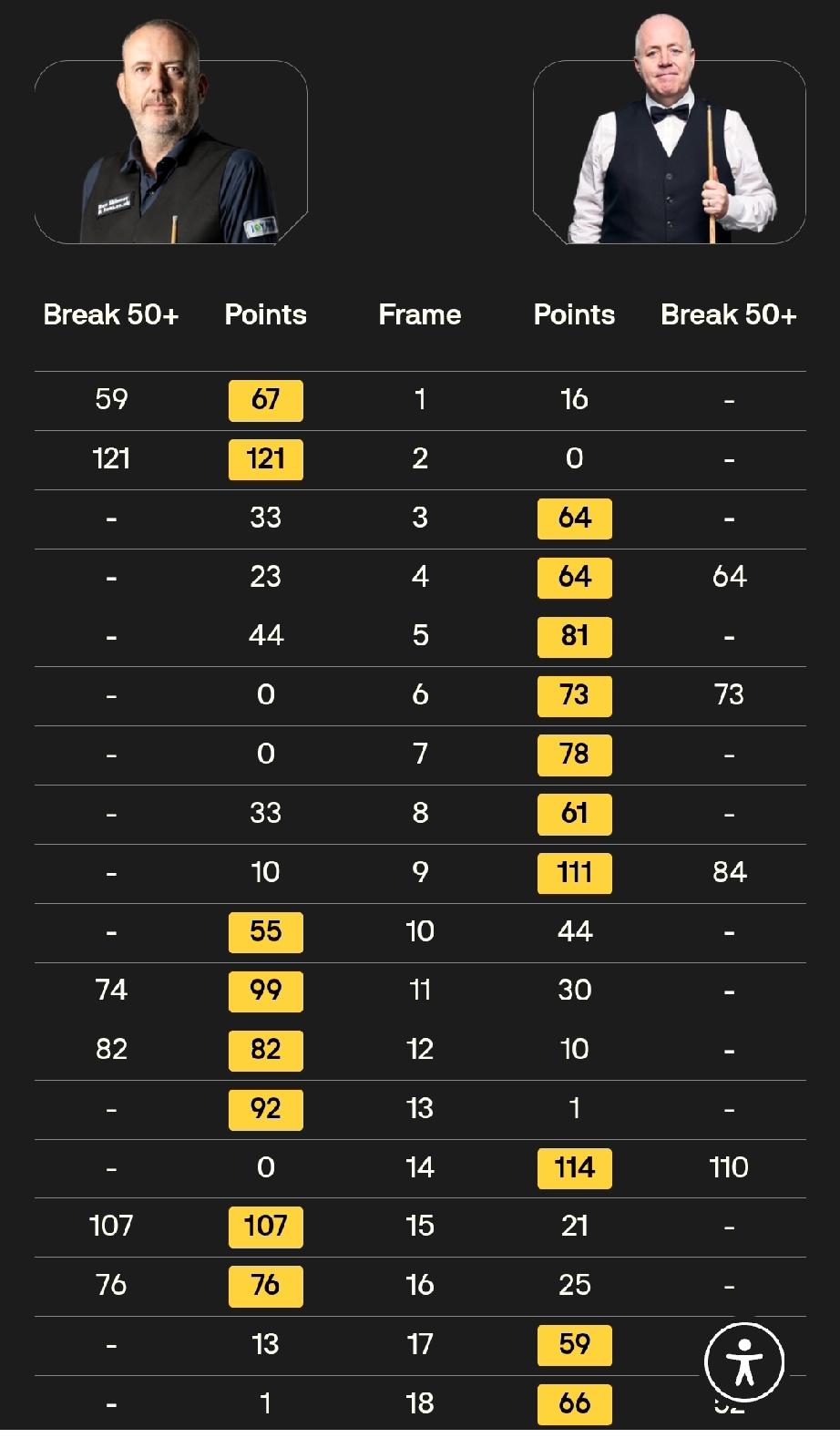Select the left Points column header
The image size is (840, 1438).
(265, 315)
